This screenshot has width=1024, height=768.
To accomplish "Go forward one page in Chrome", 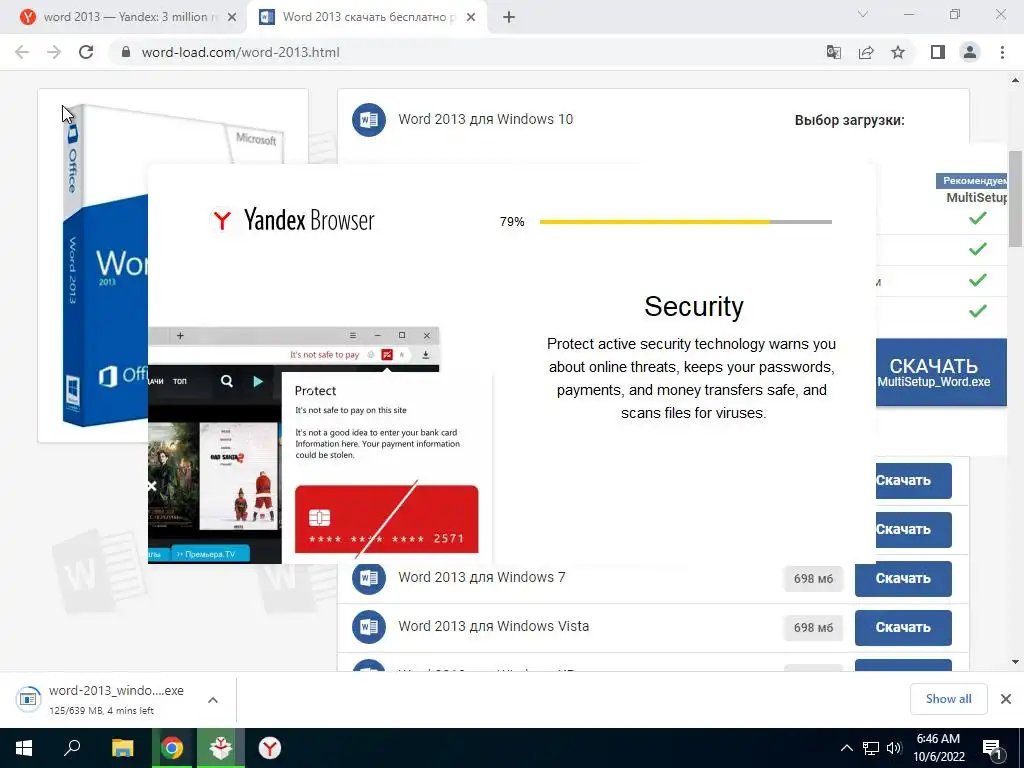I will tap(54, 52).
